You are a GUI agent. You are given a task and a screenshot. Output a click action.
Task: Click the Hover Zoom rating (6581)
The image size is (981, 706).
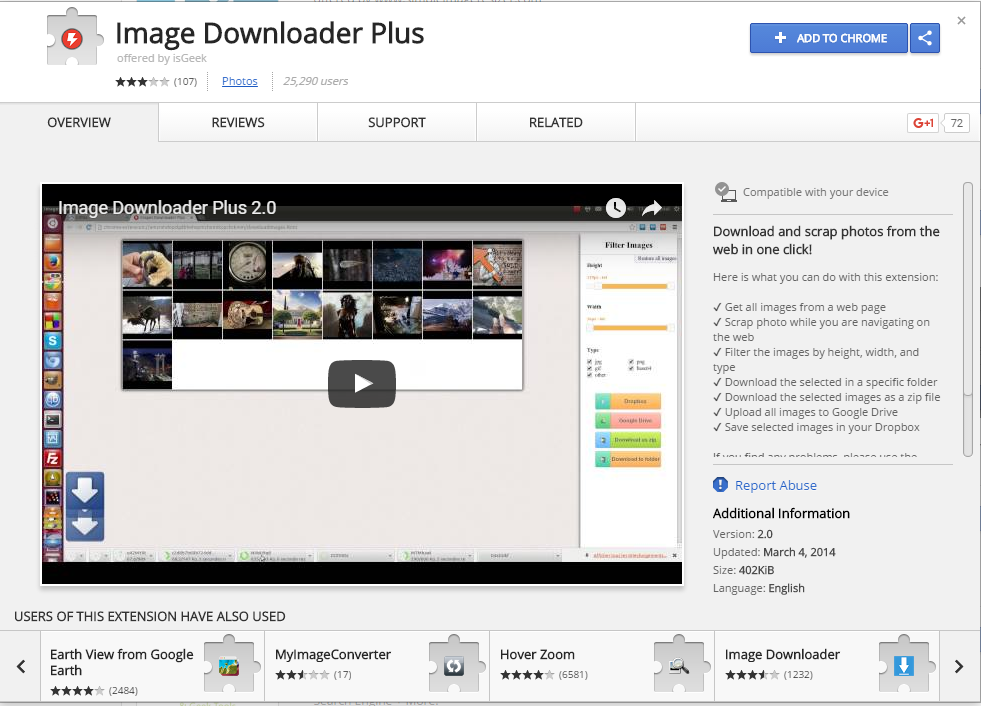544,675
